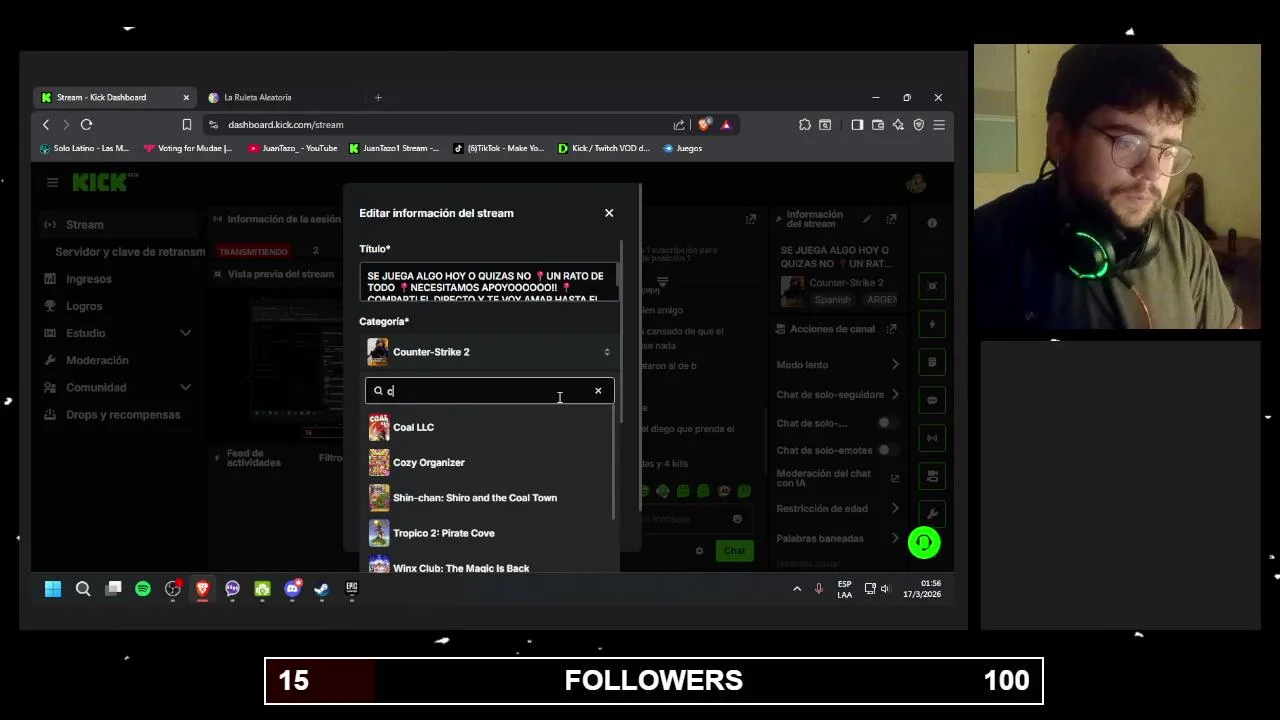Reload the dashboard page
Screen dimensions: 1280x720
pos(86,125)
